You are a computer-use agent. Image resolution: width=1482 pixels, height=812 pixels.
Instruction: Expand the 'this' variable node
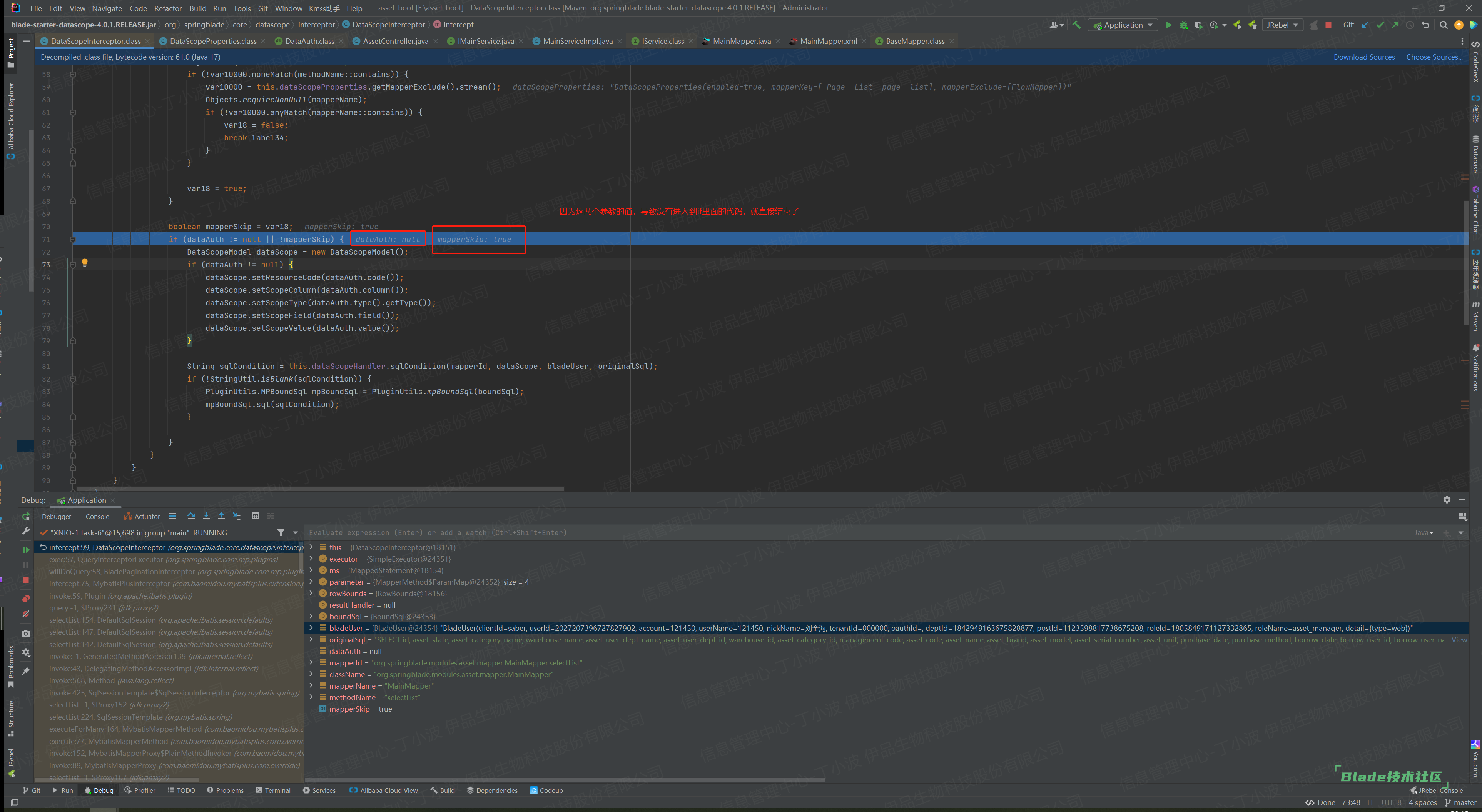(x=311, y=547)
